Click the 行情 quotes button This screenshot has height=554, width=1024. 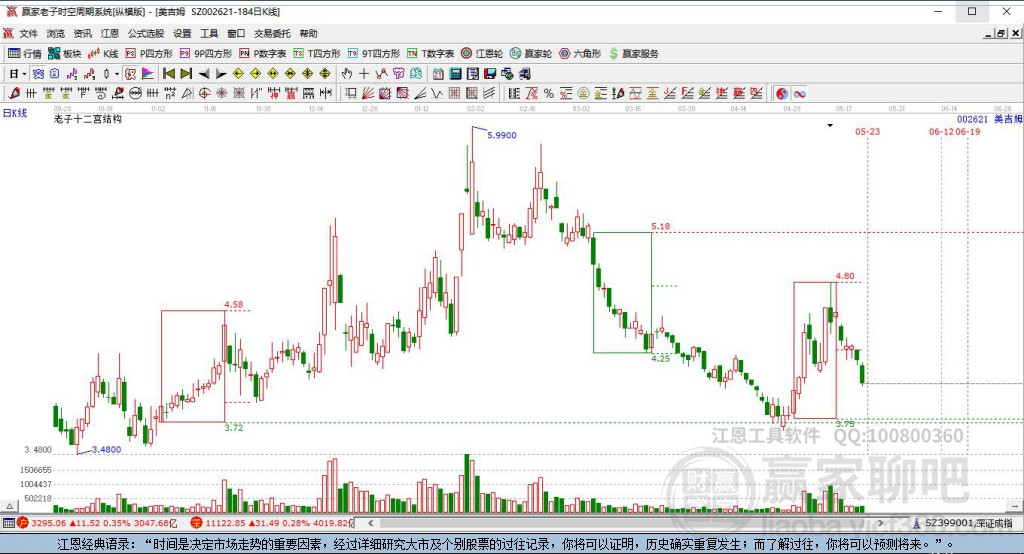point(25,54)
